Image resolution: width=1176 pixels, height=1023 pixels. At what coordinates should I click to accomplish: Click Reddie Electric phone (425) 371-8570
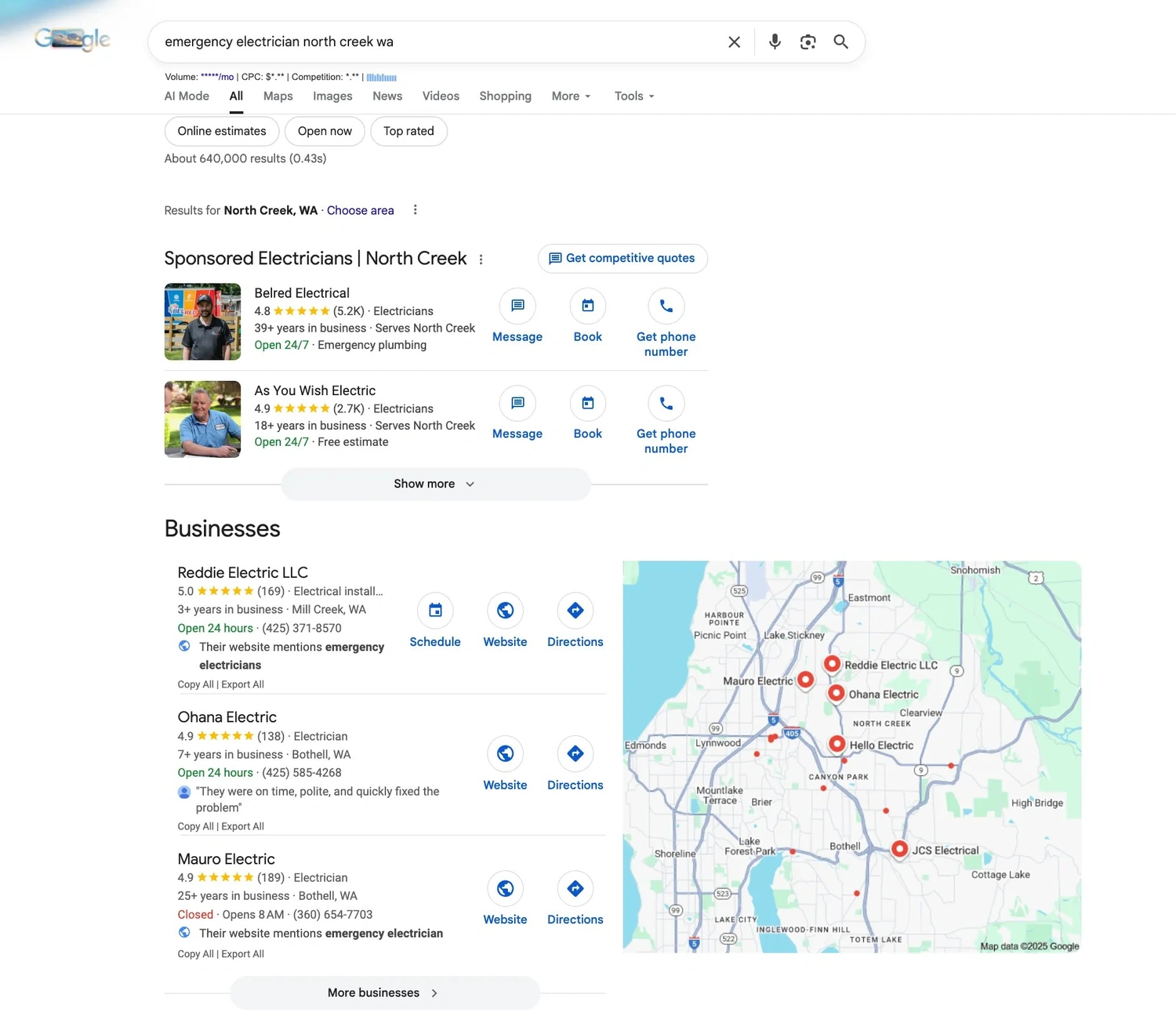coord(302,628)
